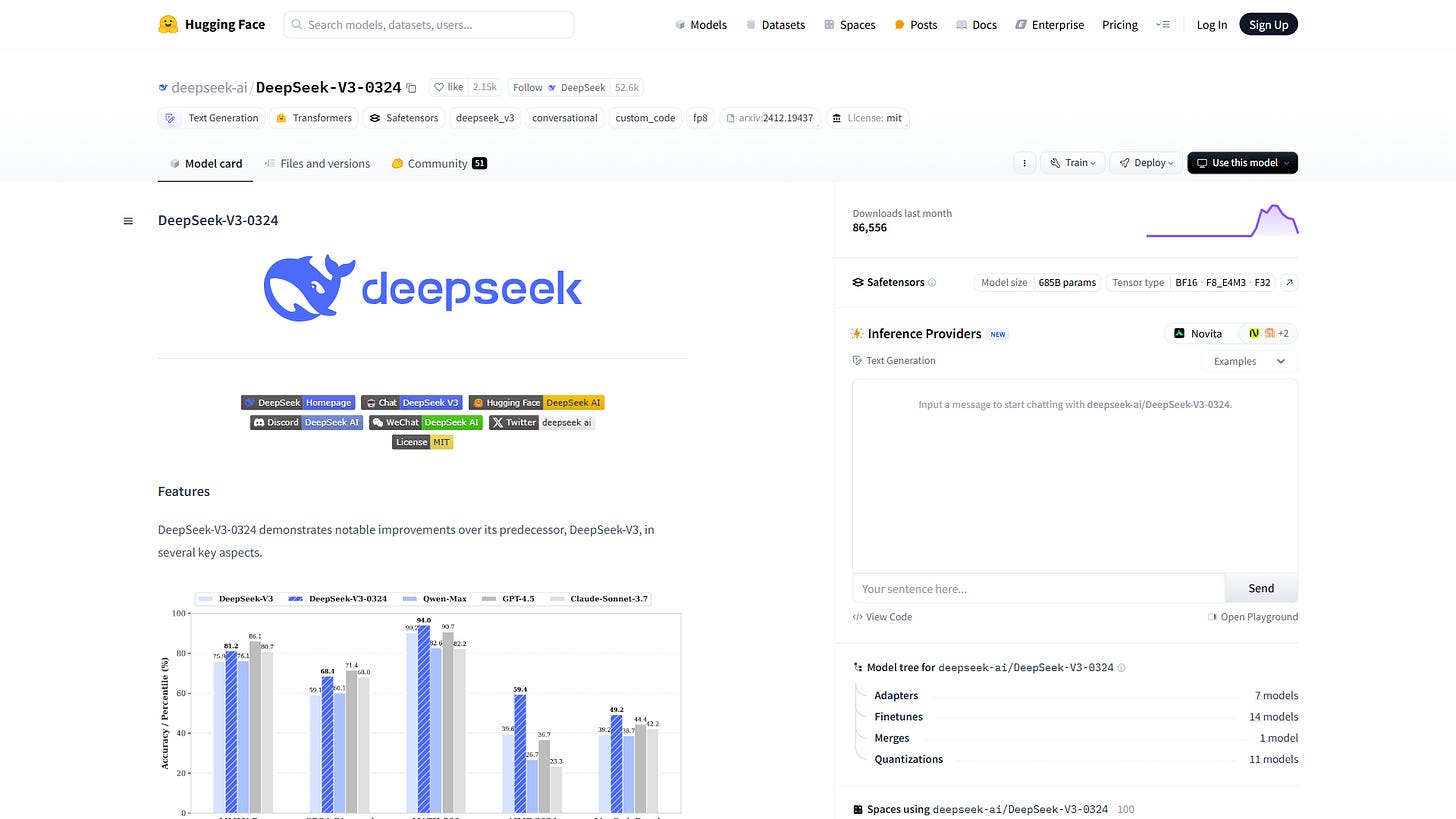
Task: Expand the navigation overflow menu icon
Action: [x=1162, y=25]
